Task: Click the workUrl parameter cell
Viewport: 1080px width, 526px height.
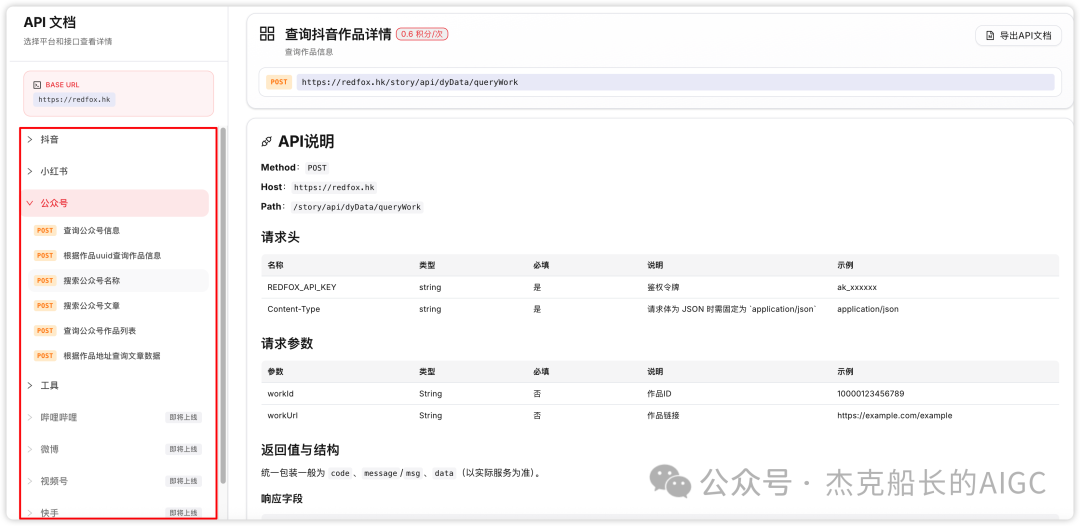Action: click(282, 416)
